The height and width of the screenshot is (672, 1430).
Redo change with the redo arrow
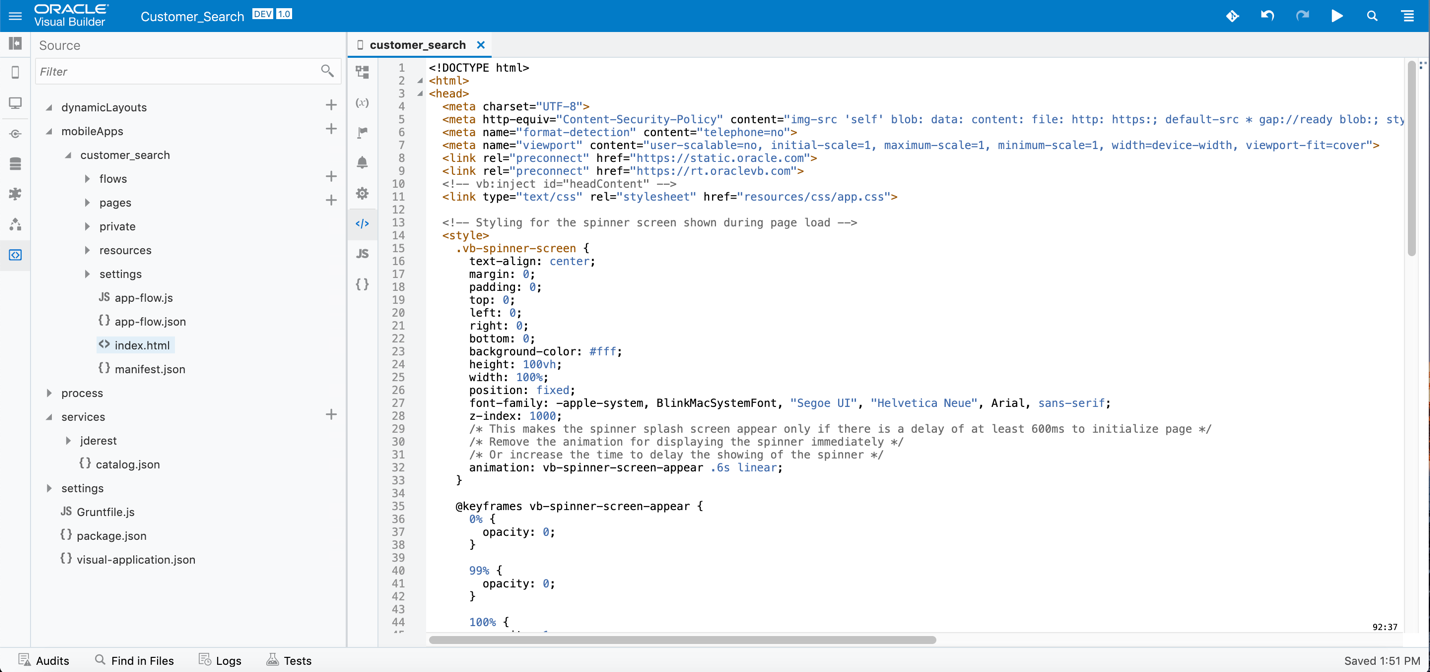pyautogui.click(x=1302, y=15)
